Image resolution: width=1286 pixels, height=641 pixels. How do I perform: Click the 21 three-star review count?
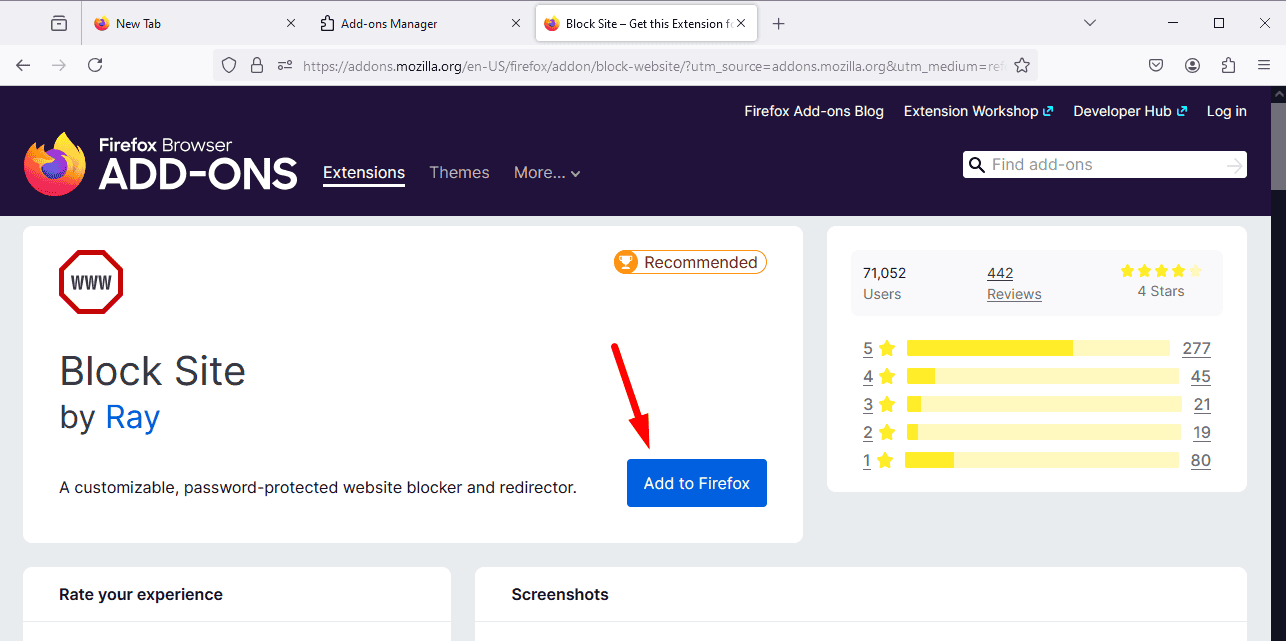1202,404
